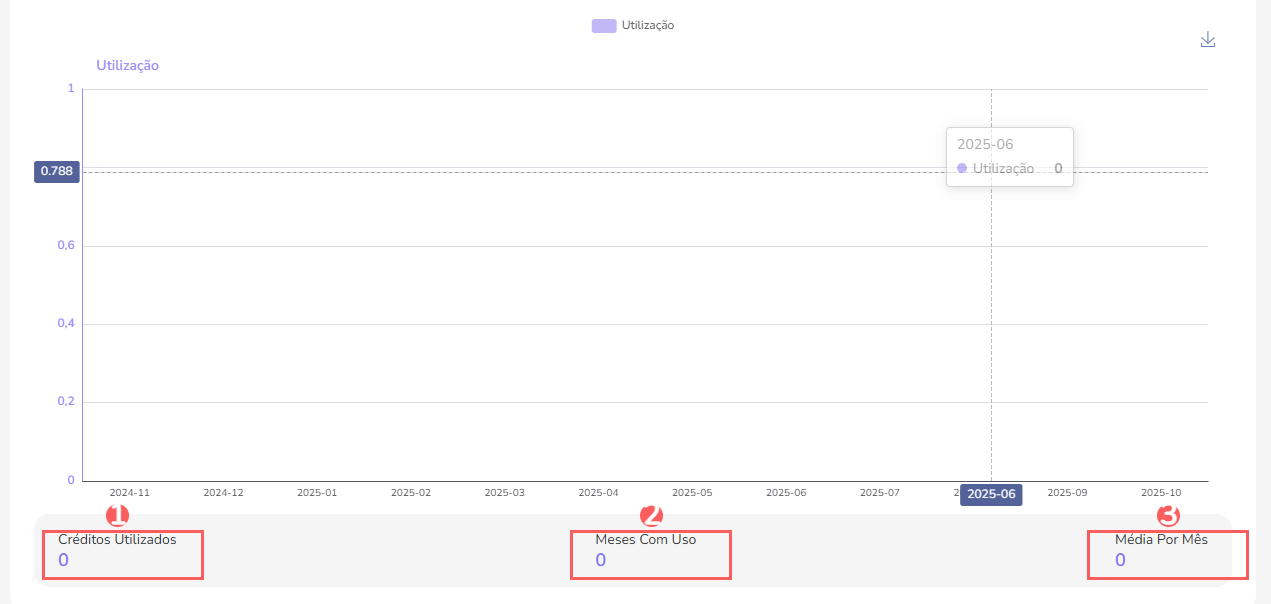Select the 2025-05 x-axis label
This screenshot has width=1271, height=604.
(692, 493)
